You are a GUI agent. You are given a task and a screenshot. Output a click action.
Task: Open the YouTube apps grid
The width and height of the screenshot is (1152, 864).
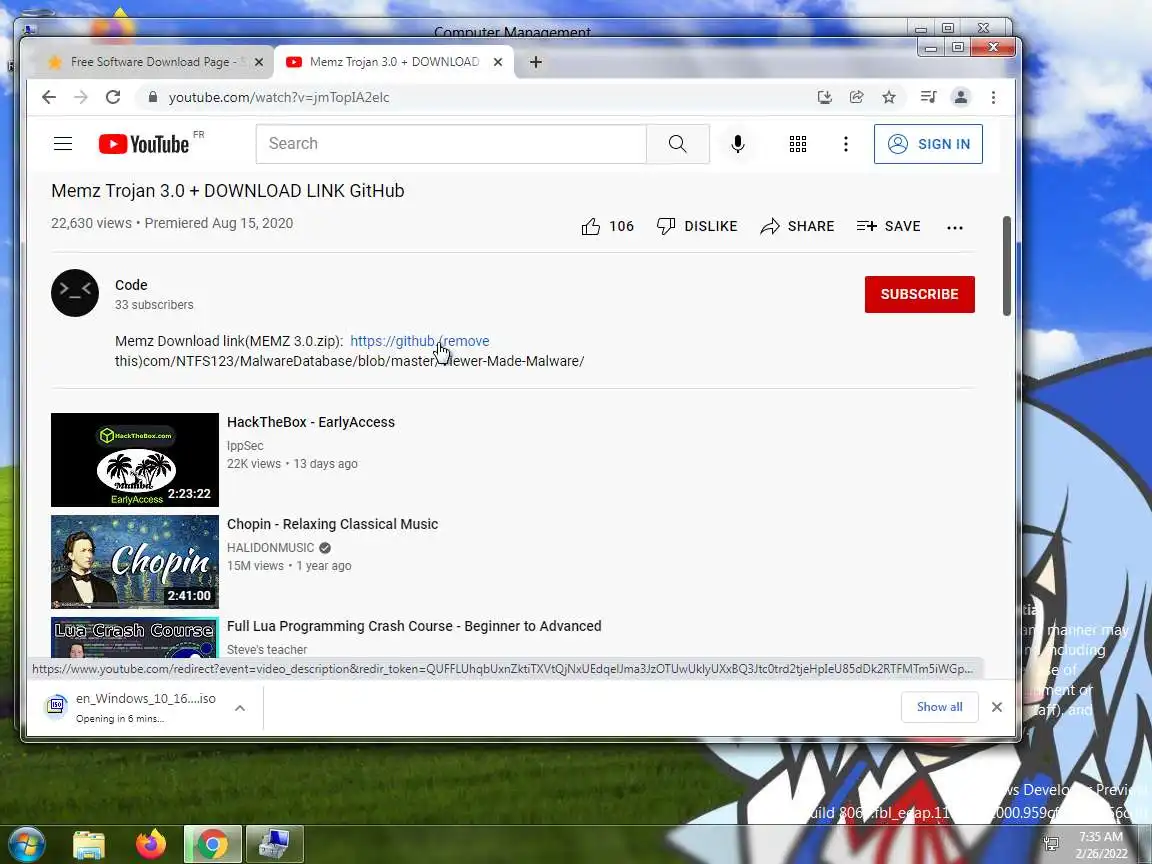point(798,144)
